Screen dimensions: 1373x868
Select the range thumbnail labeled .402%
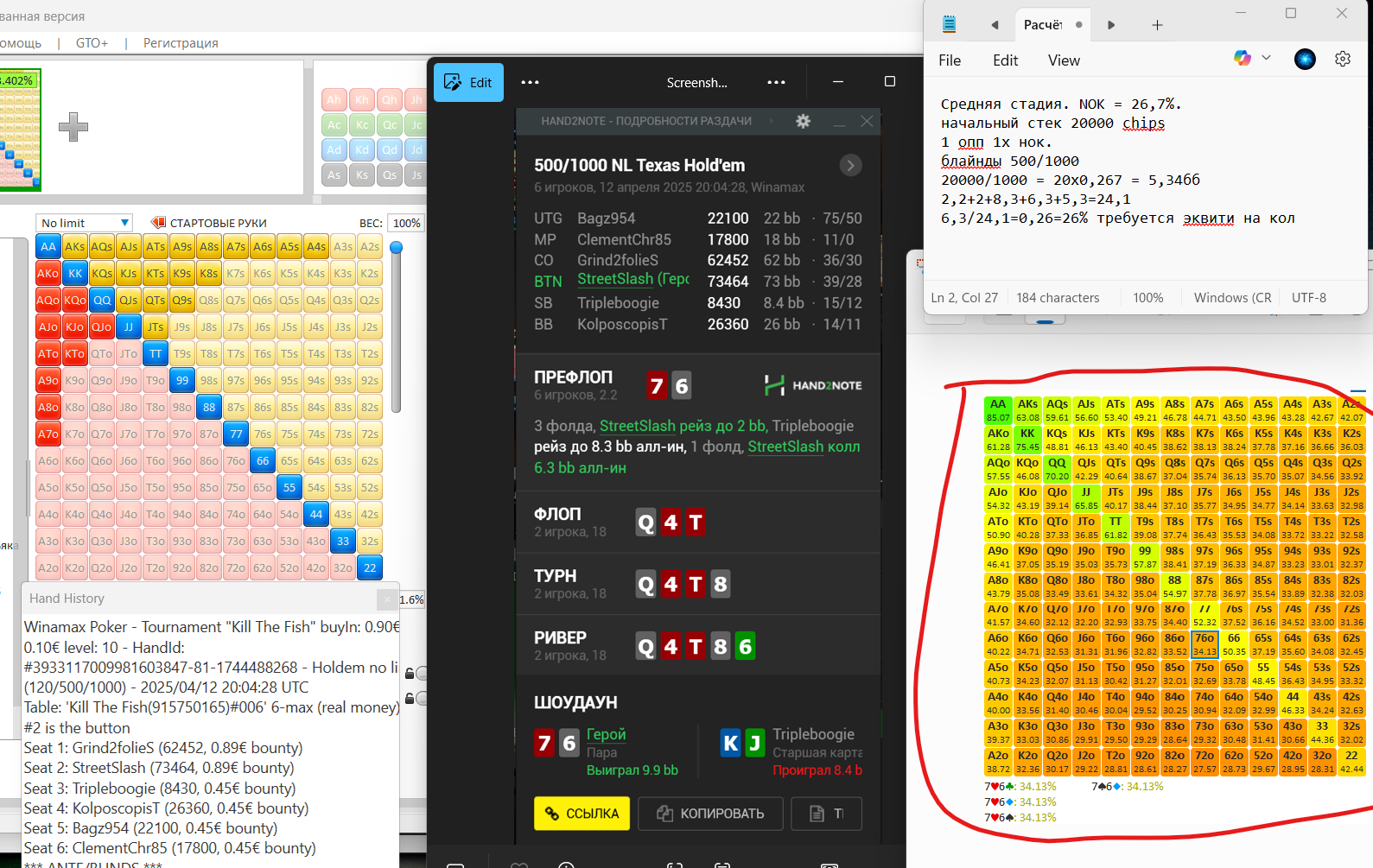point(20,130)
